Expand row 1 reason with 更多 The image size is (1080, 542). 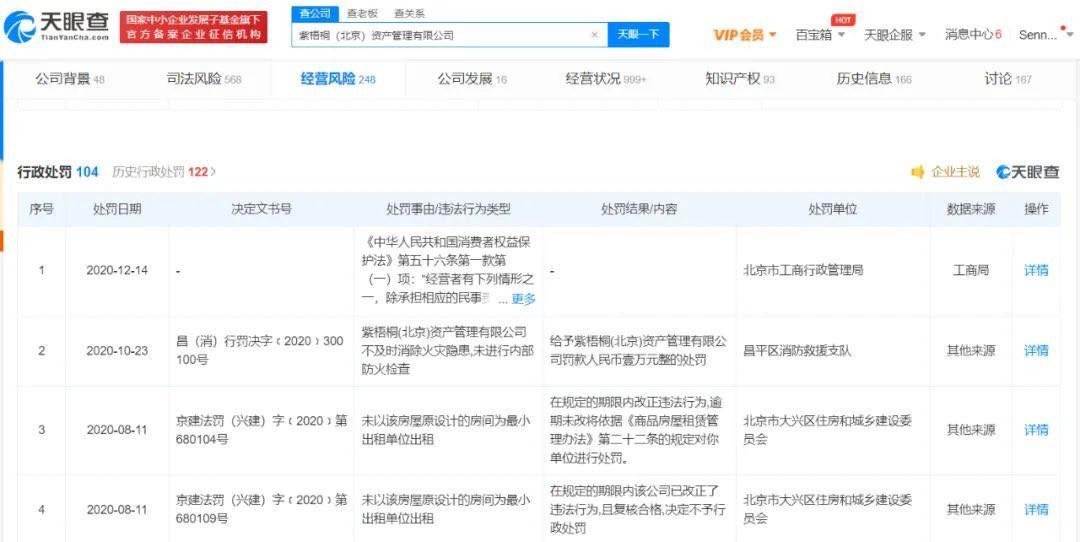click(523, 300)
